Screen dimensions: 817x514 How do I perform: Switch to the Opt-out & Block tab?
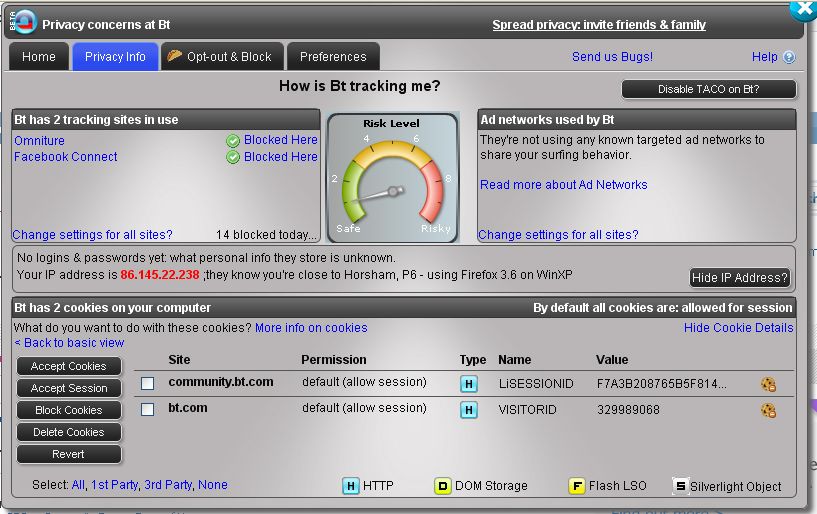pos(219,57)
